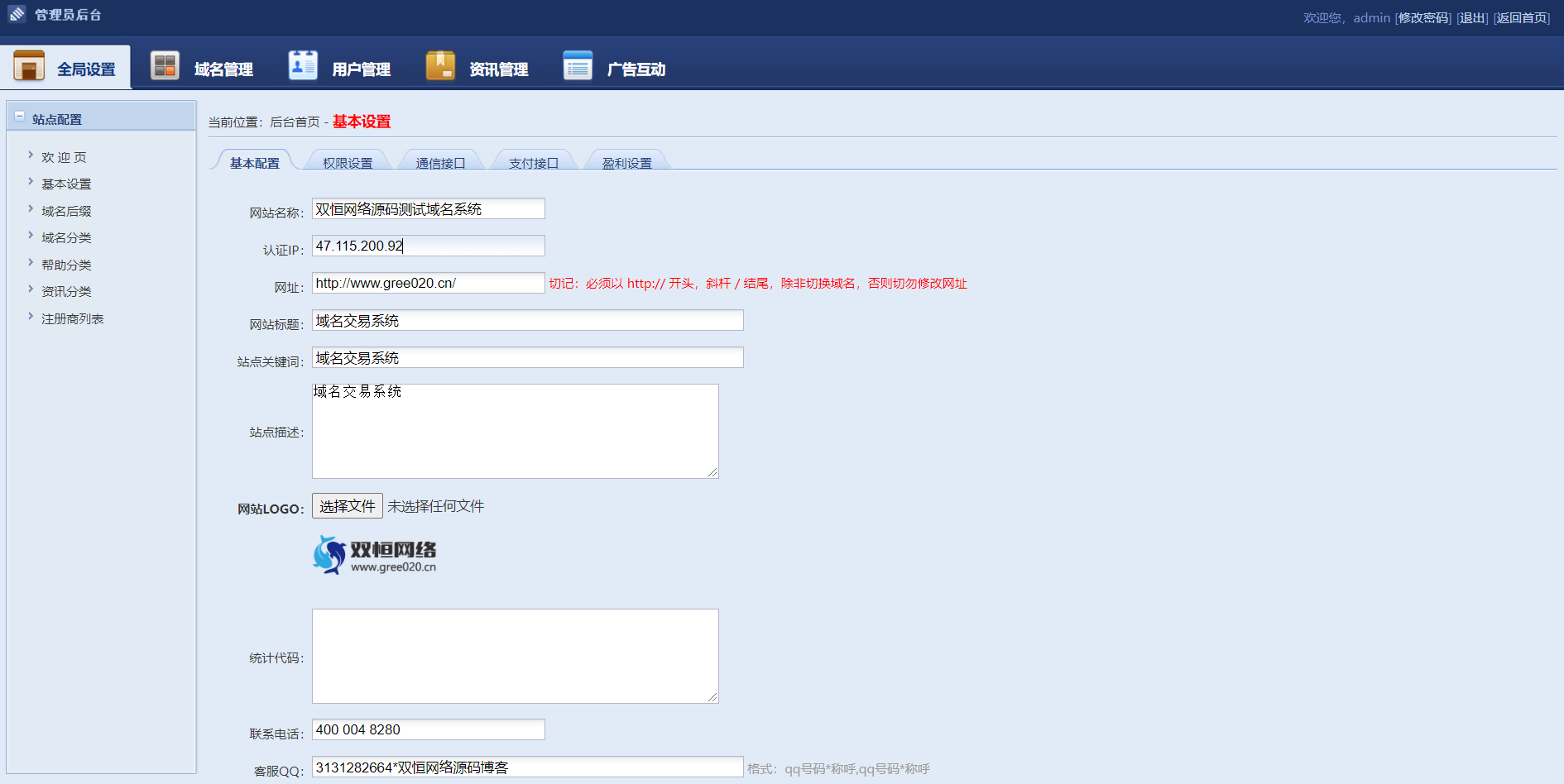Open 域名后缀 in the sidebar

[x=66, y=212]
